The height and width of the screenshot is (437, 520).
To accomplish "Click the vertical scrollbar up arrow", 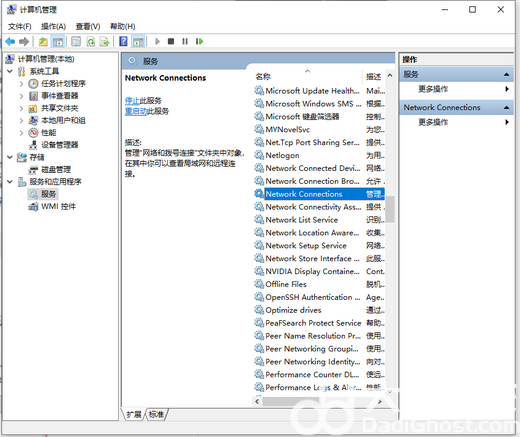I will (390, 76).
